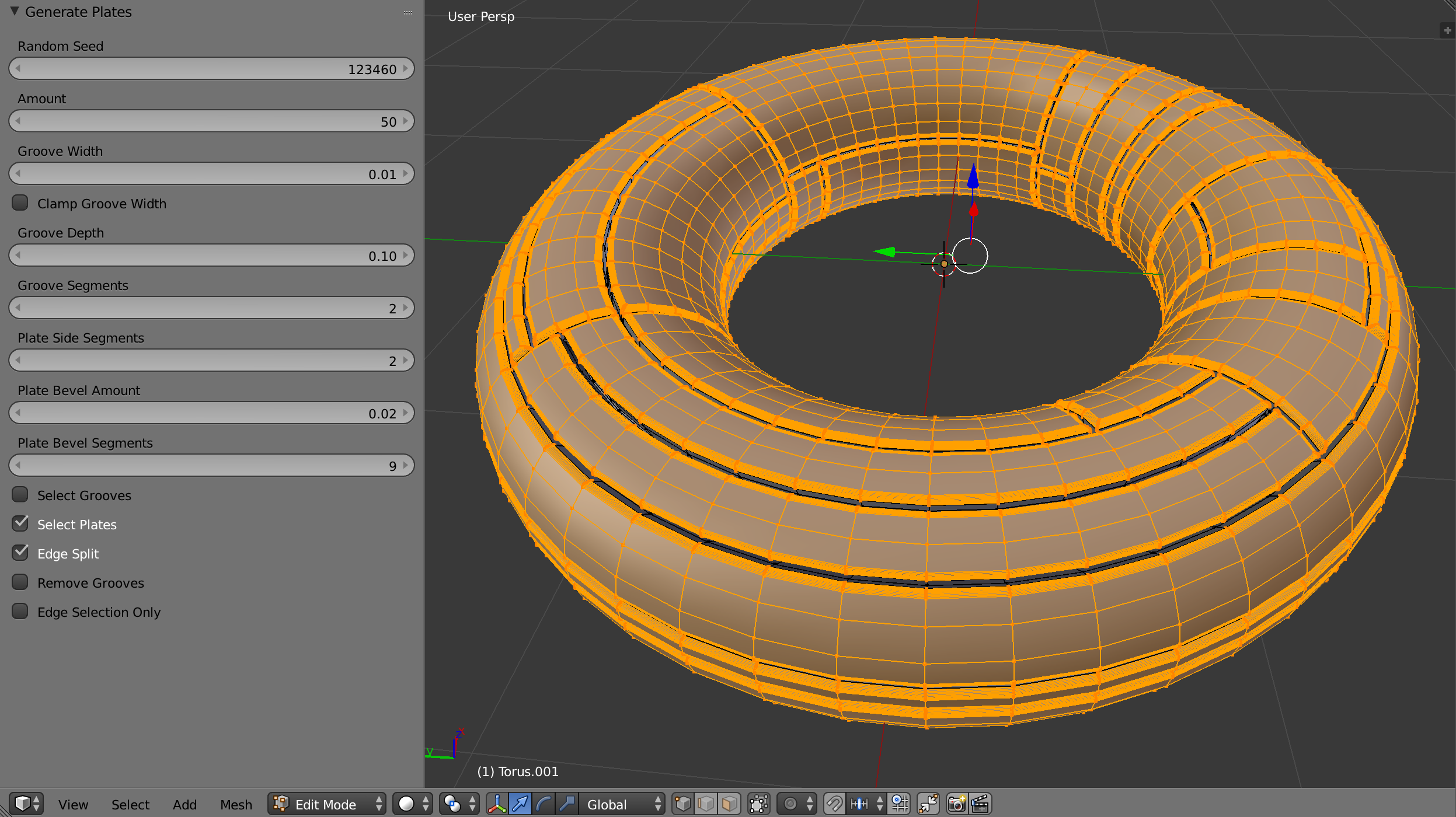Image resolution: width=1456 pixels, height=817 pixels.
Task: Switch to Edge select mode
Action: click(707, 804)
